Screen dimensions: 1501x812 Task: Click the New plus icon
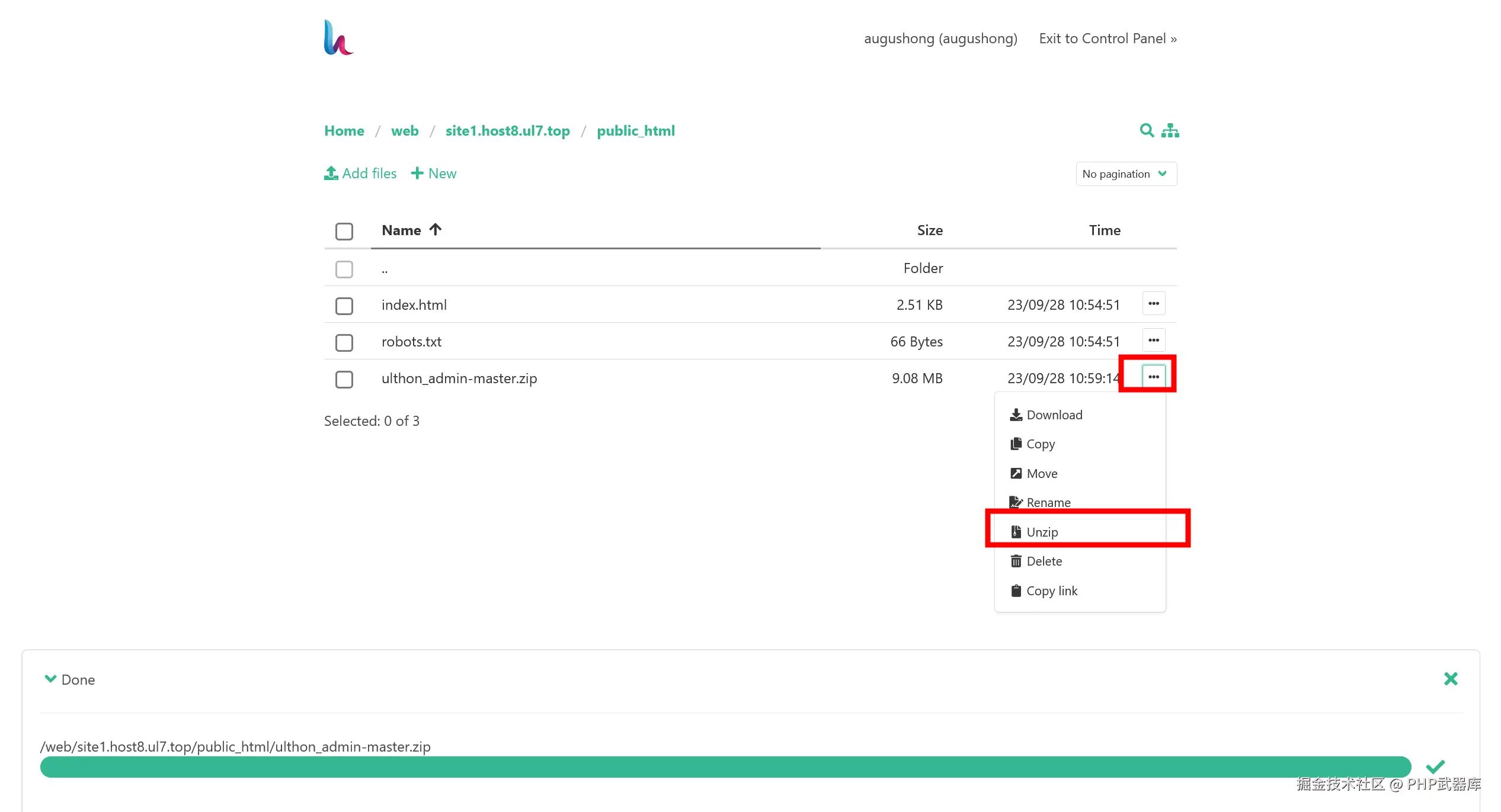pos(417,173)
